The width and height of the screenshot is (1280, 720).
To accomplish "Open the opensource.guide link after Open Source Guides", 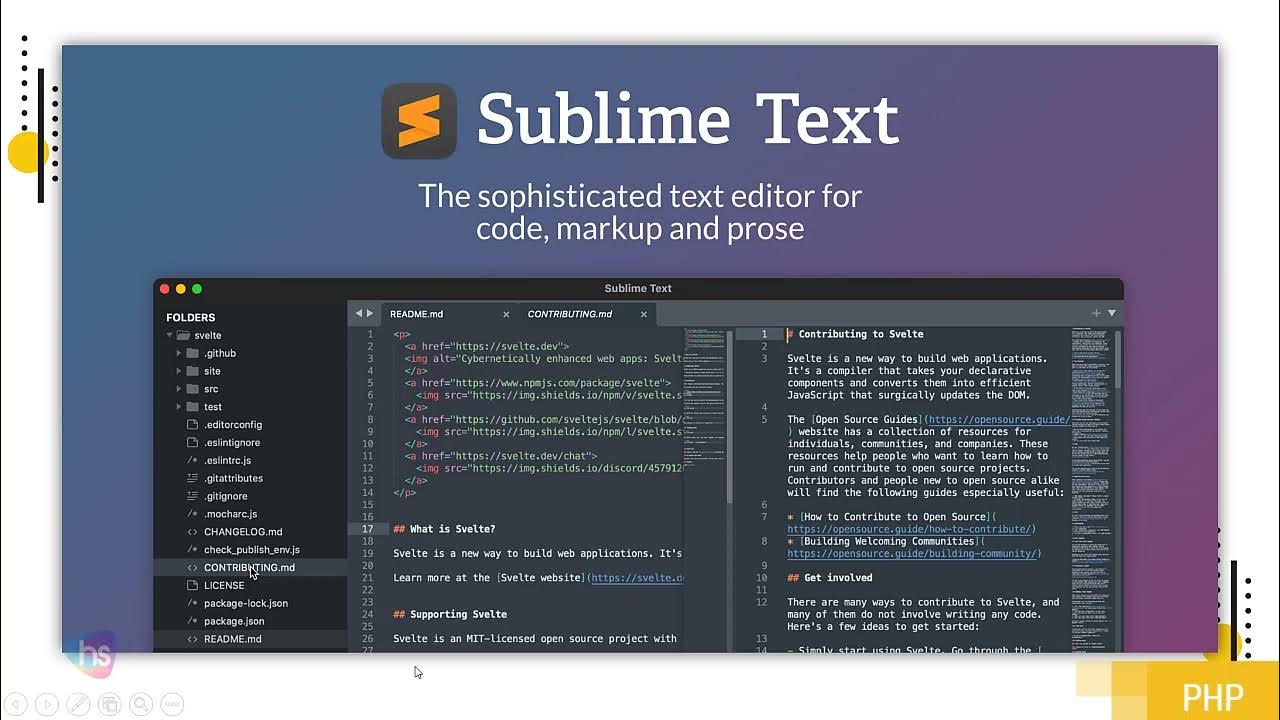I will point(997,420).
